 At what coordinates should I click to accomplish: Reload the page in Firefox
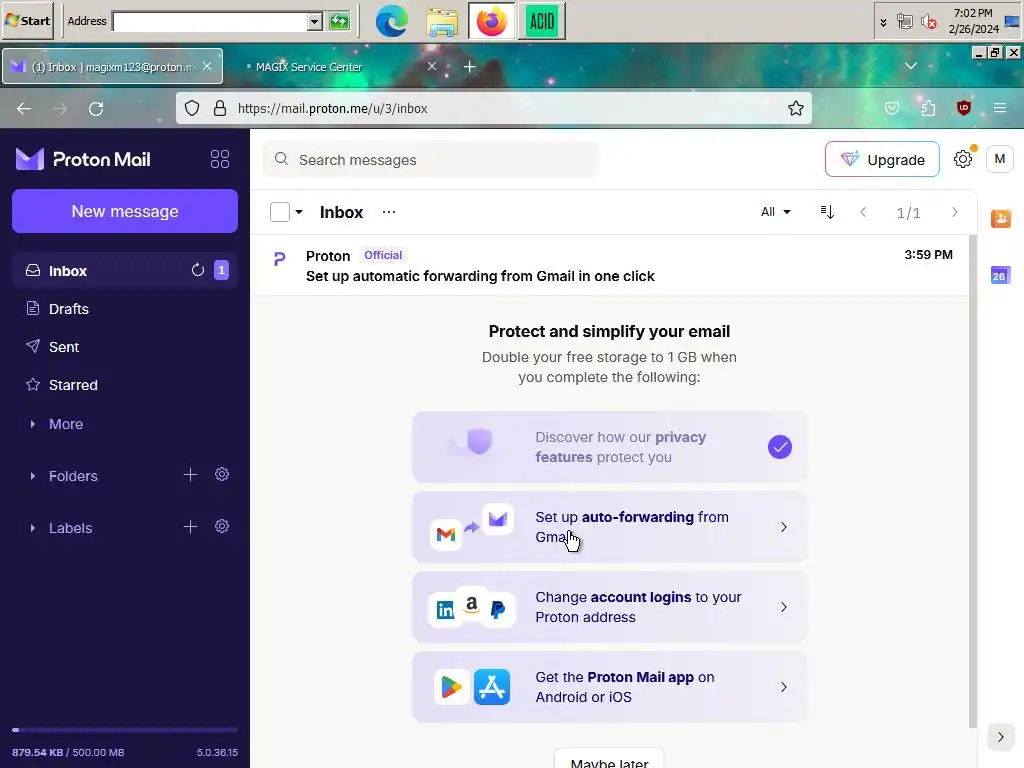tap(96, 108)
